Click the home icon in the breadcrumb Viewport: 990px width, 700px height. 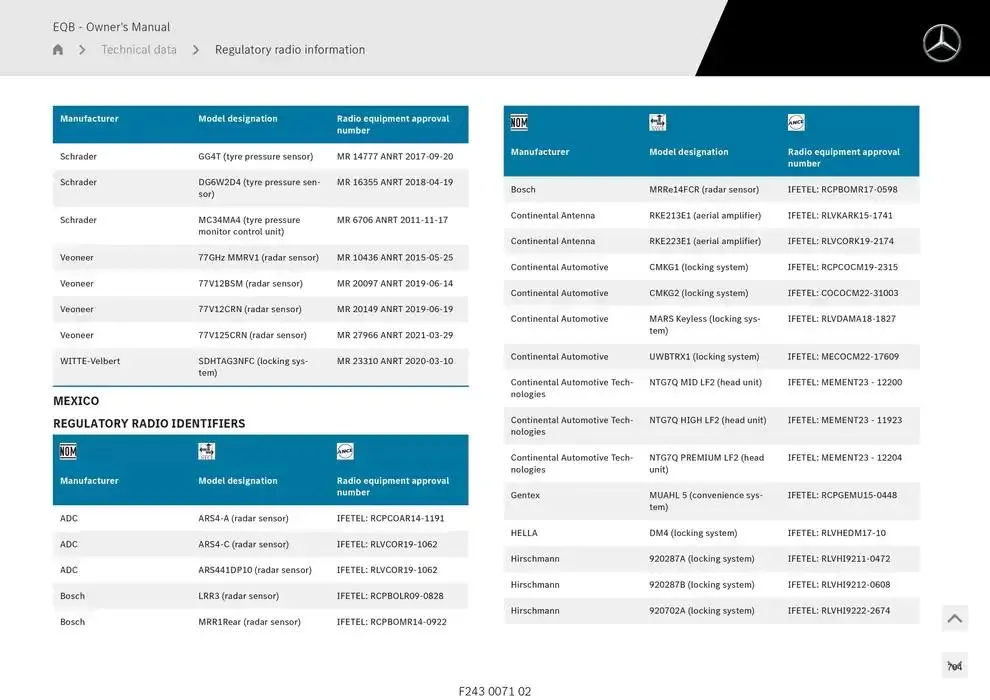tap(58, 50)
